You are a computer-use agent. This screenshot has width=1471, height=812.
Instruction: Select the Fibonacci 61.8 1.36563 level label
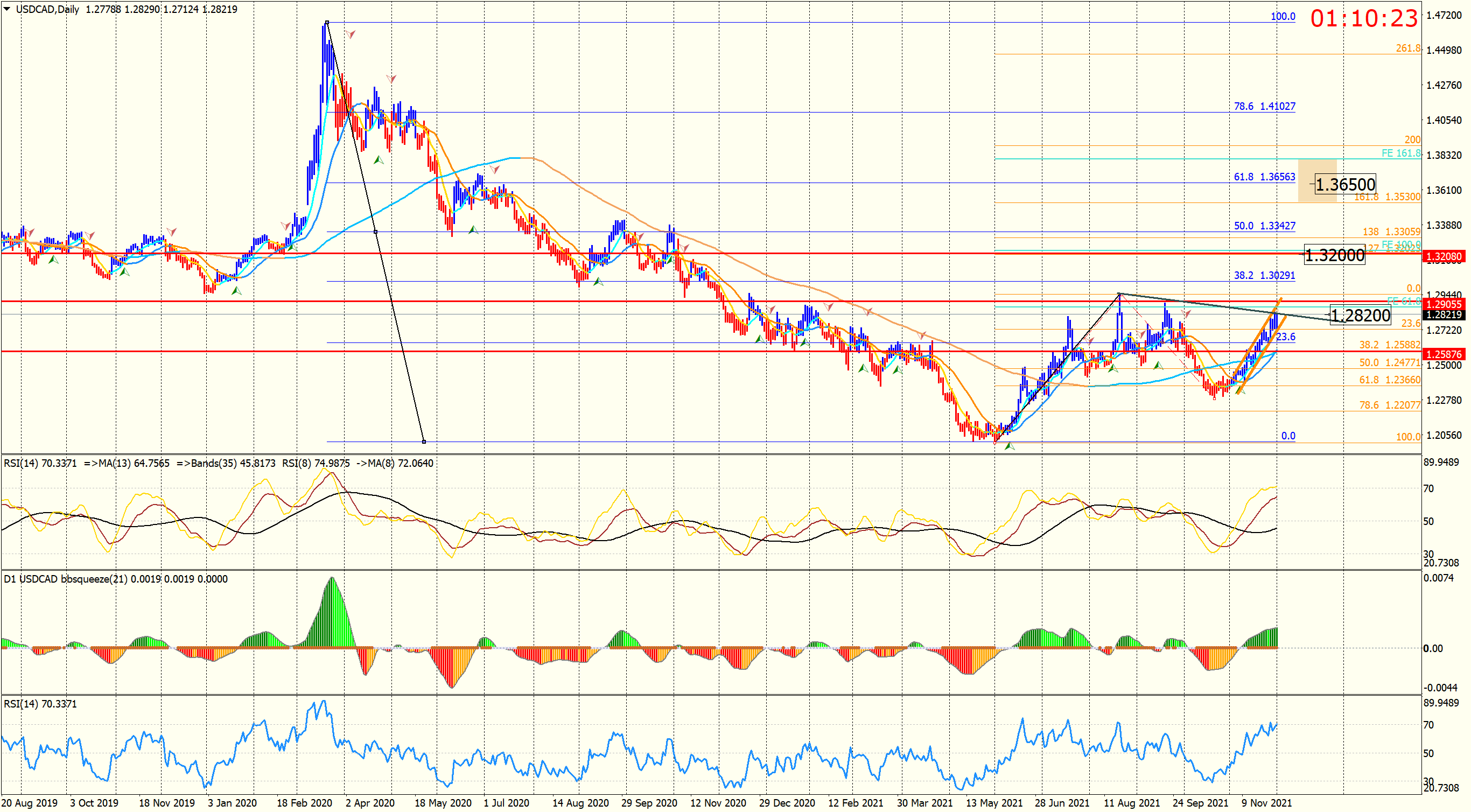click(x=1264, y=177)
